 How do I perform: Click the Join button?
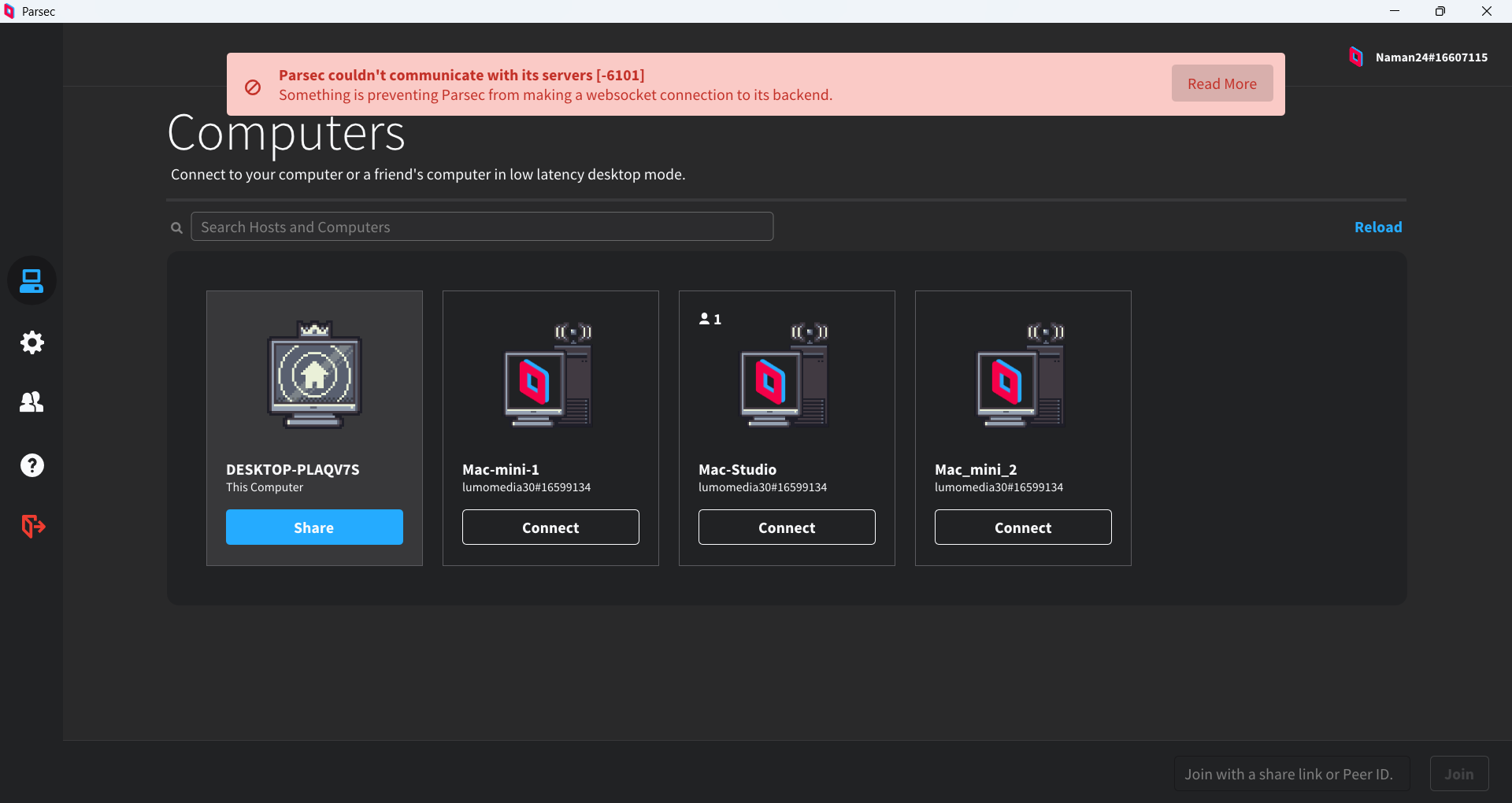point(1459,774)
